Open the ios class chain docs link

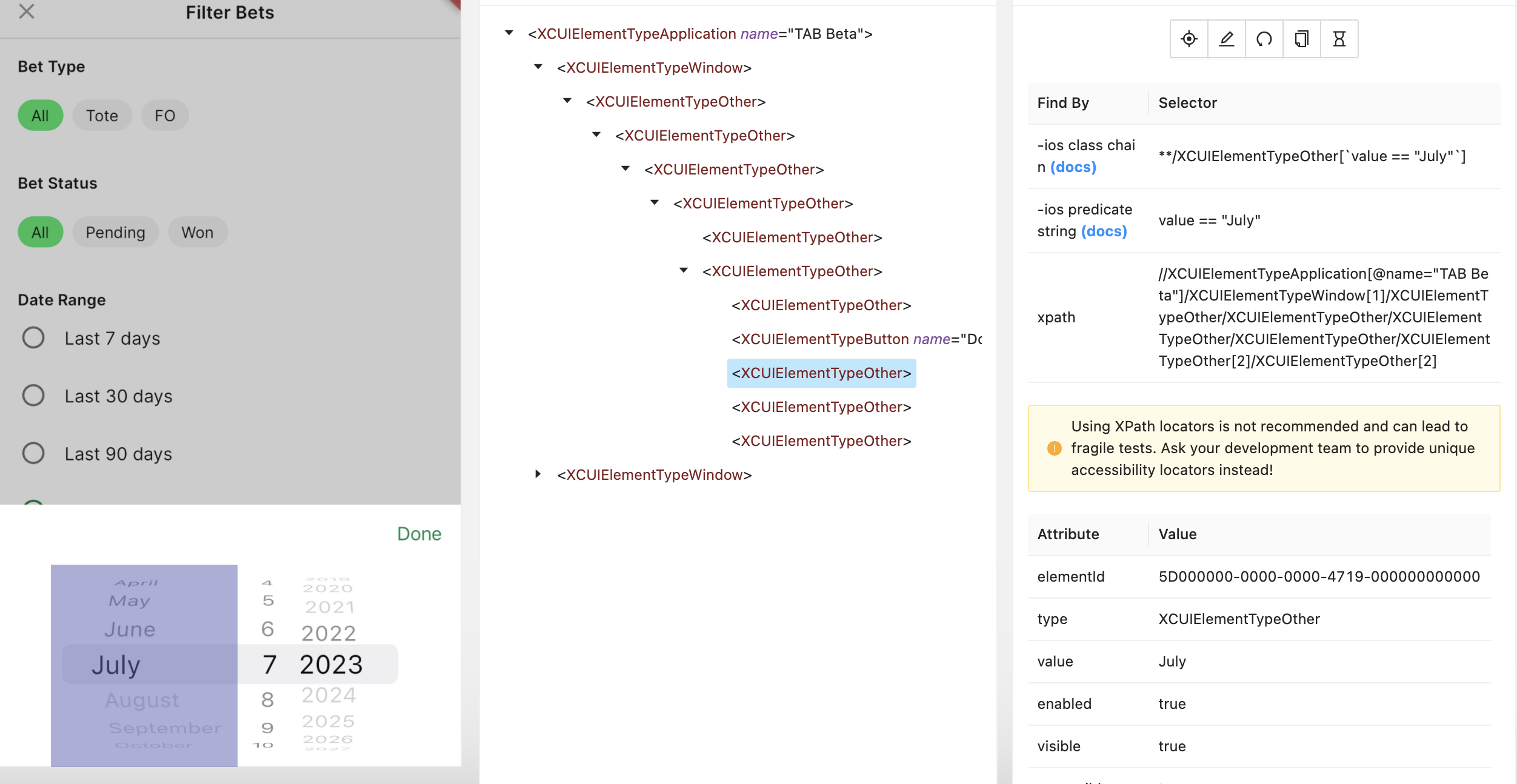click(1073, 167)
